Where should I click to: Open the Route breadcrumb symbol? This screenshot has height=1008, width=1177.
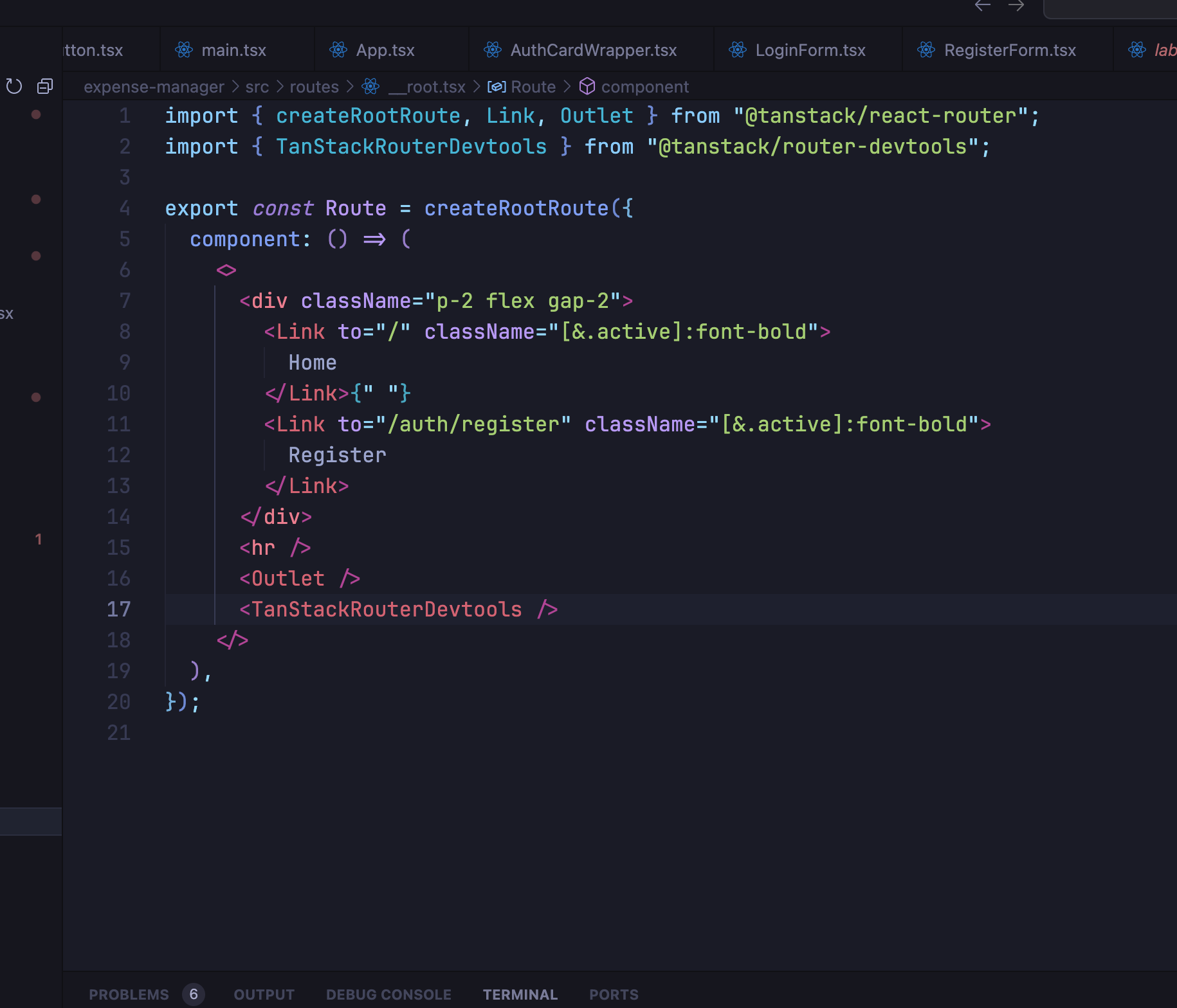pyautogui.click(x=533, y=87)
